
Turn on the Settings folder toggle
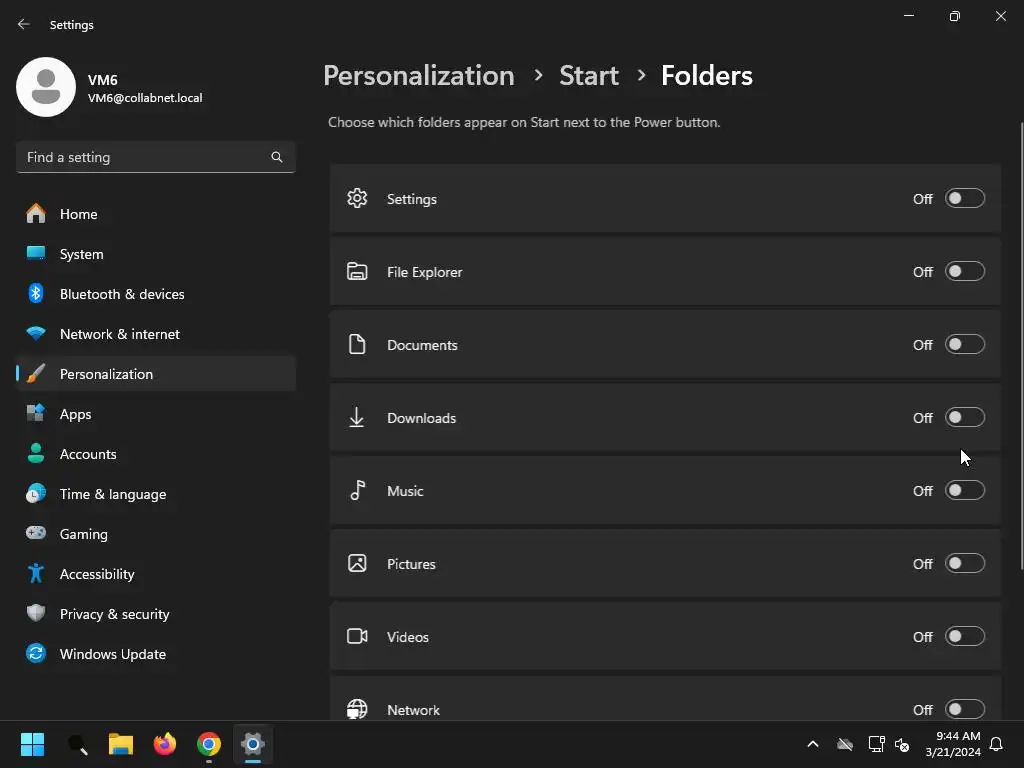pos(965,198)
